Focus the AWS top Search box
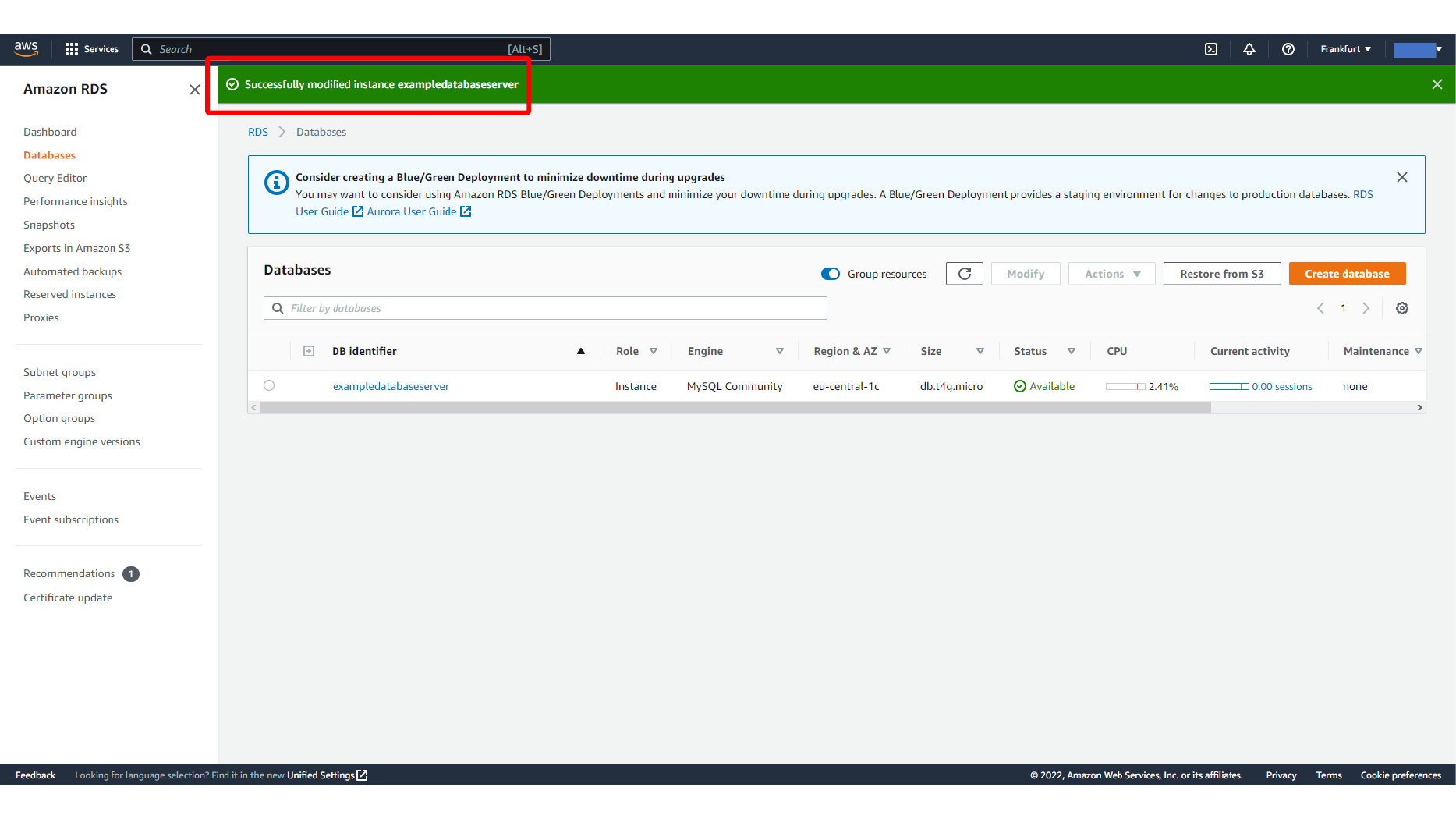 (x=341, y=49)
